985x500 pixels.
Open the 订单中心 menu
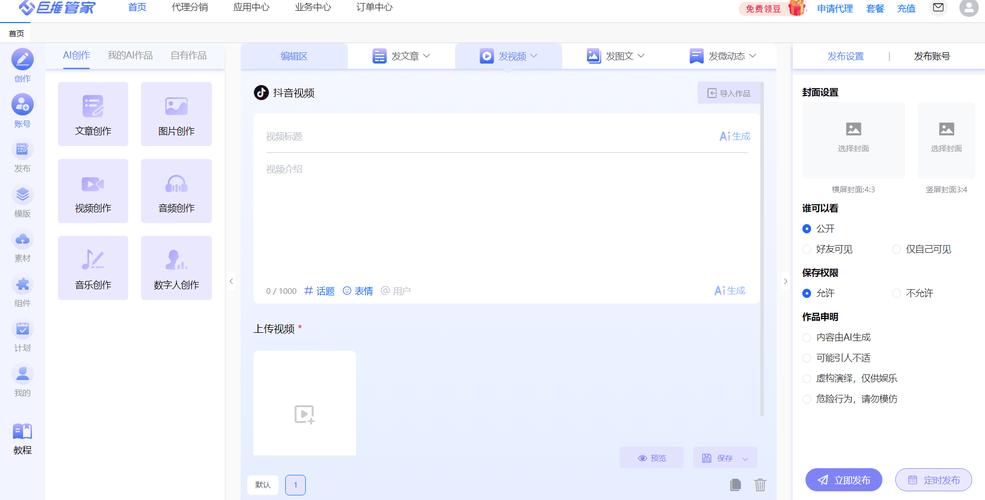pos(374,8)
